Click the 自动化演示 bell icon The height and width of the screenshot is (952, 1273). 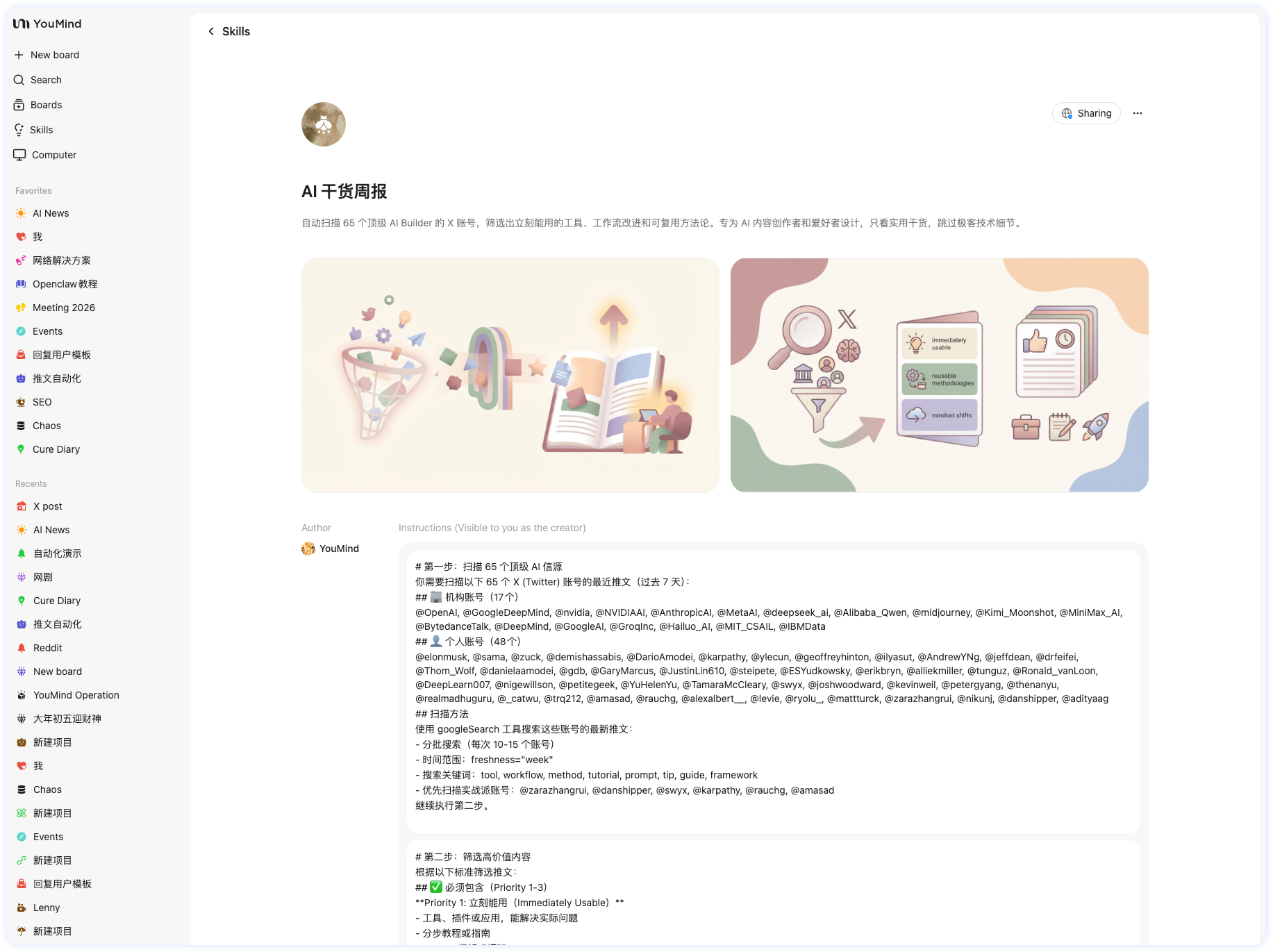click(x=22, y=553)
